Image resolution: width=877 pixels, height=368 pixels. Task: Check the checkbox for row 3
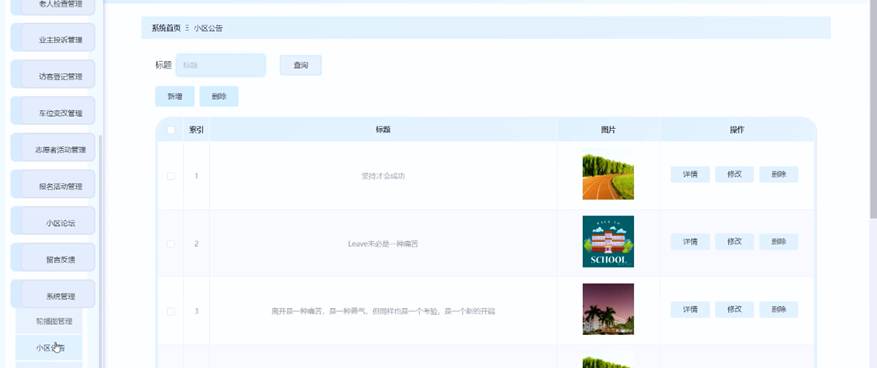pos(171,311)
